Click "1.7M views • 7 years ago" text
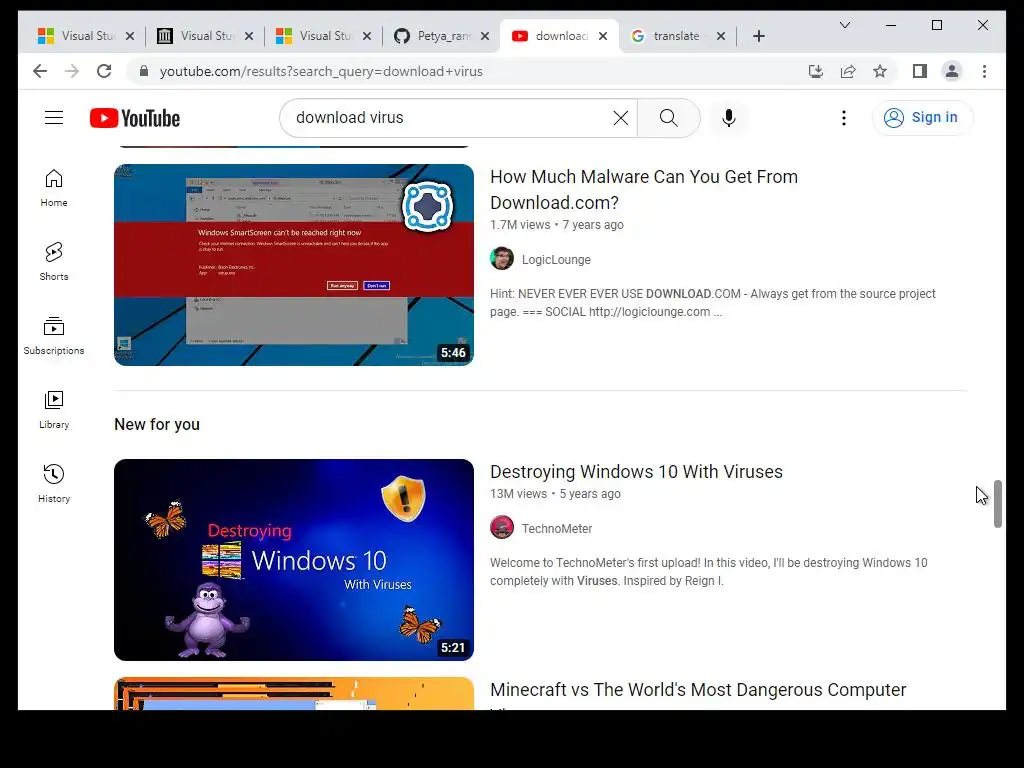 click(x=556, y=225)
